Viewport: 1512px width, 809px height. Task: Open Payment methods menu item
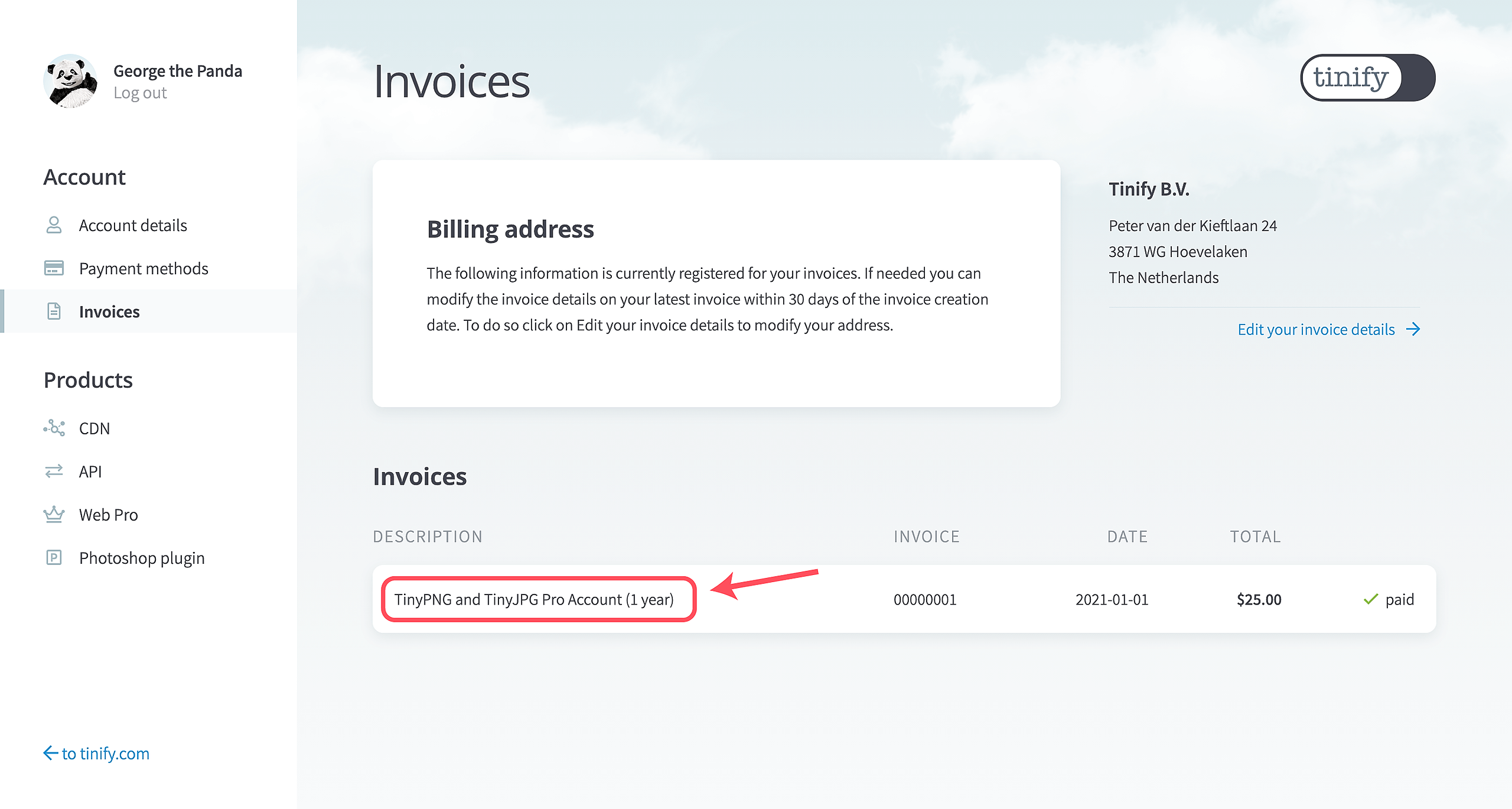[x=144, y=268]
